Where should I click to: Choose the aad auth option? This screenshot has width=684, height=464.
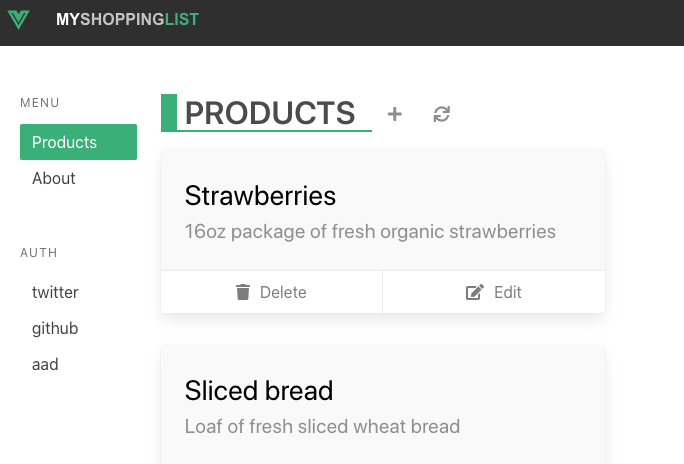click(45, 364)
